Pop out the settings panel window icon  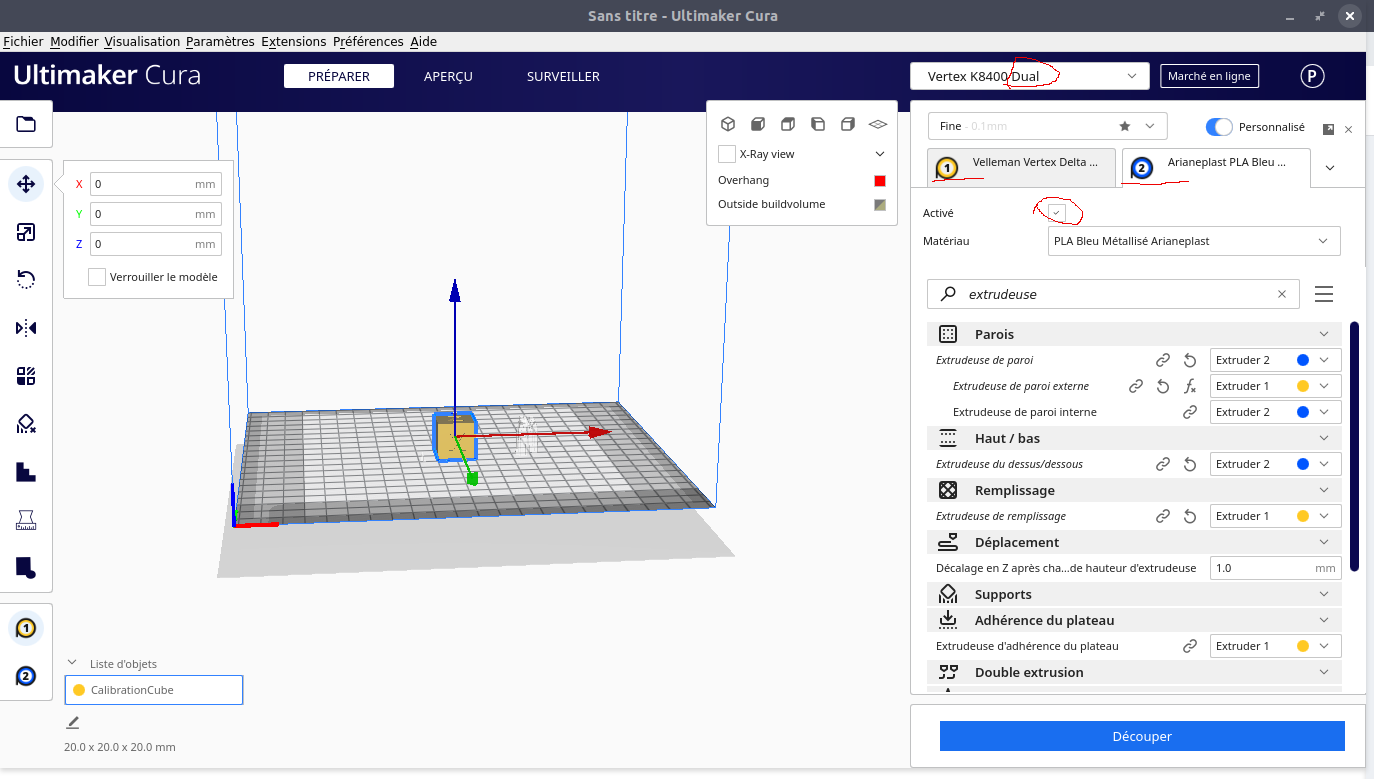click(x=1328, y=129)
